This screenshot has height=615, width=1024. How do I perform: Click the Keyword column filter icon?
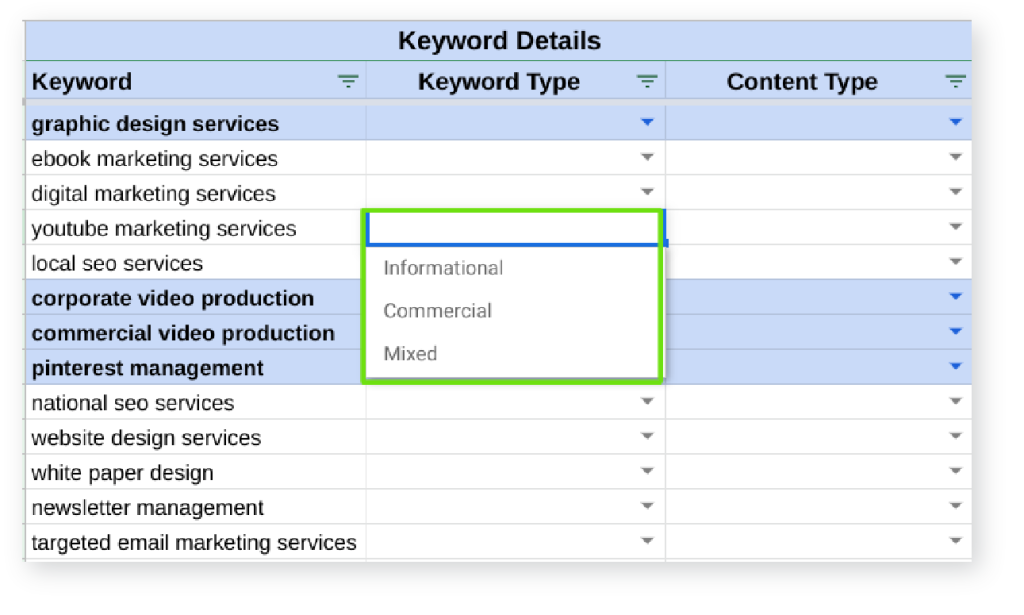348,82
